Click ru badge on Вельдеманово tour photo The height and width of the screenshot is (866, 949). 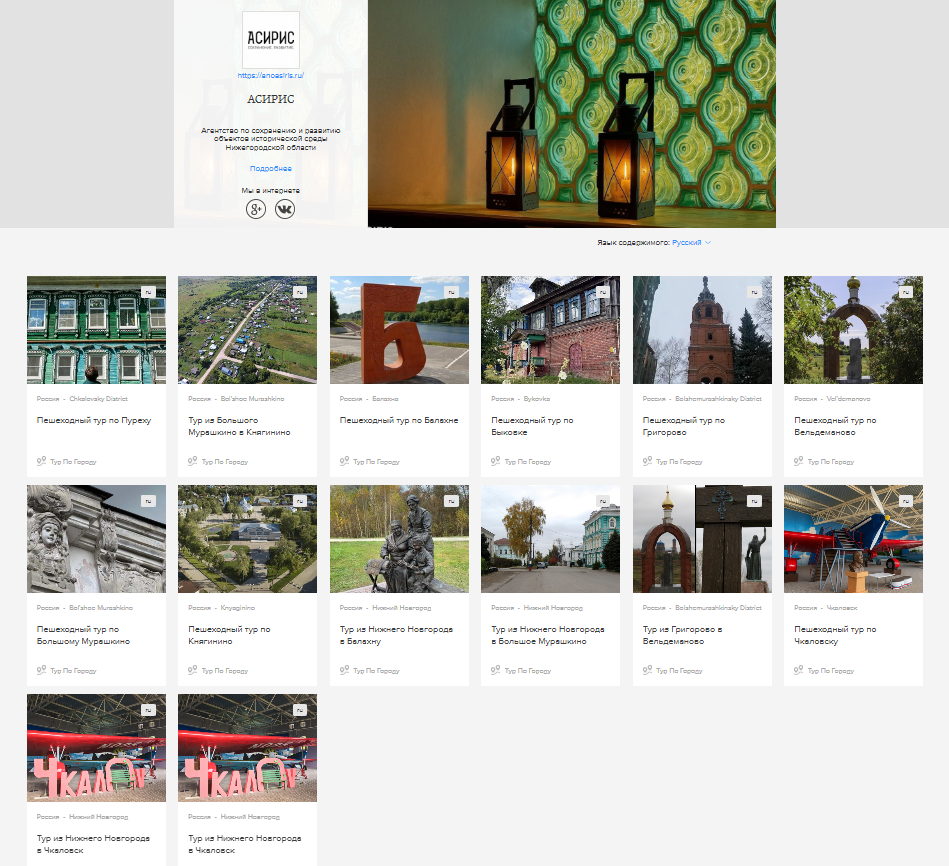[905, 292]
